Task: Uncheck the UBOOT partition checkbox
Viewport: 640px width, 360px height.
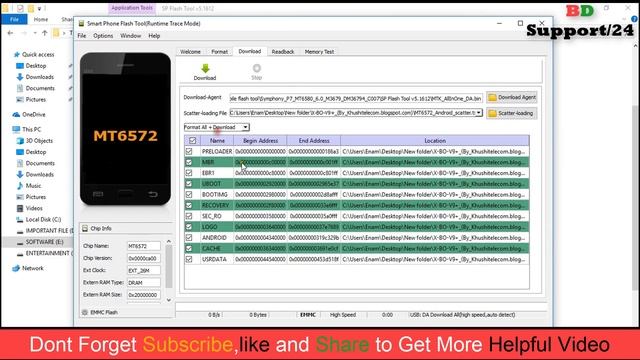Action: point(189,184)
